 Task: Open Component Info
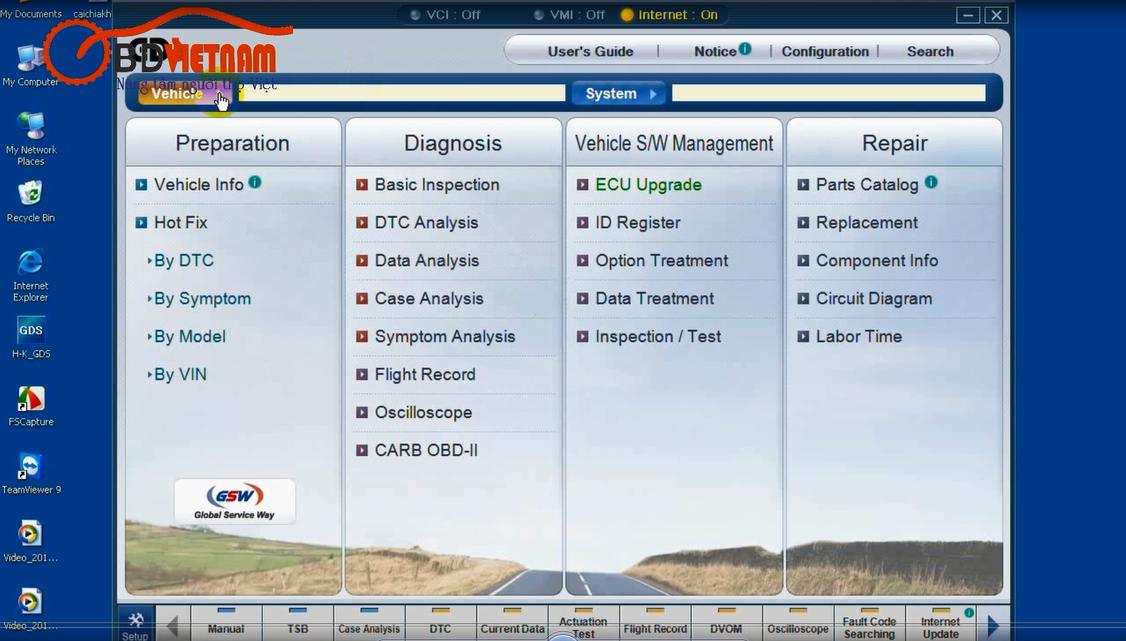pos(877,261)
